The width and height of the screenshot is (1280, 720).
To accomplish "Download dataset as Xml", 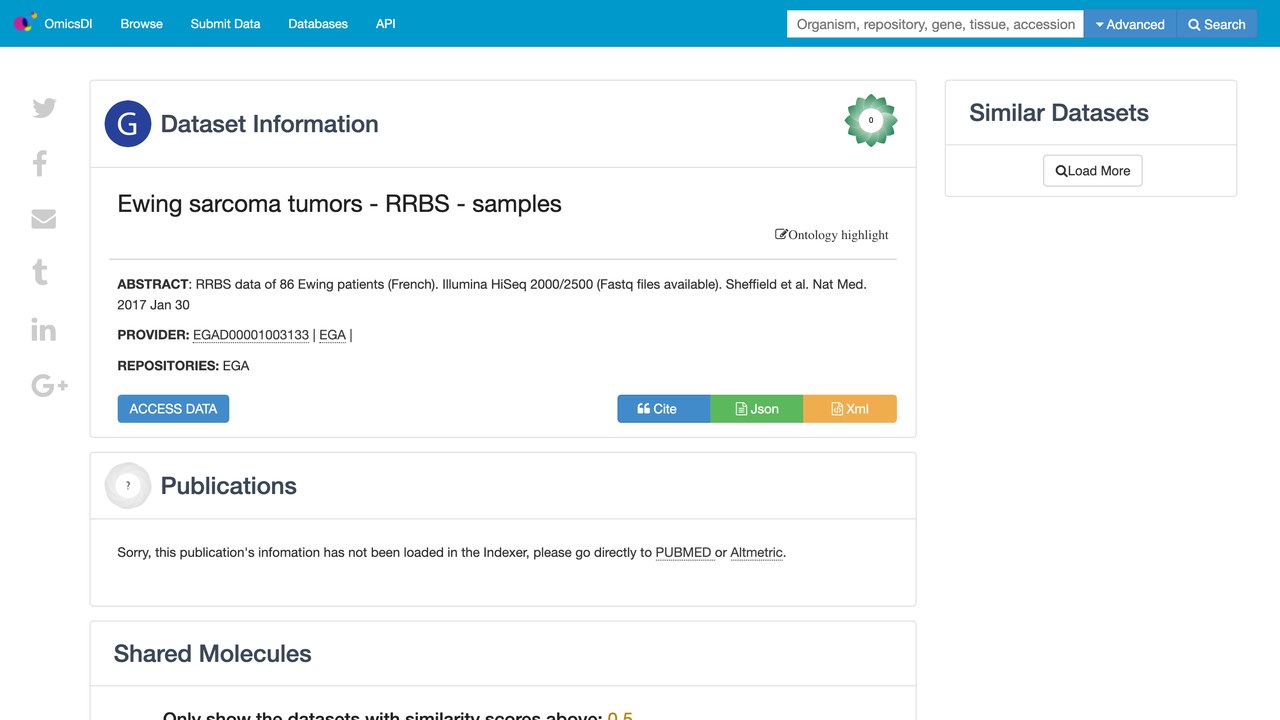I will pyautogui.click(x=850, y=409).
